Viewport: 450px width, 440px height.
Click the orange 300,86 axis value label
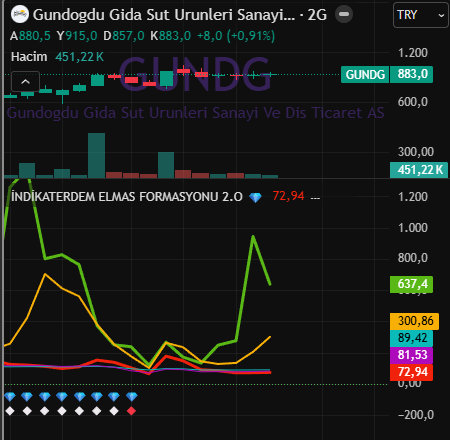(x=414, y=321)
